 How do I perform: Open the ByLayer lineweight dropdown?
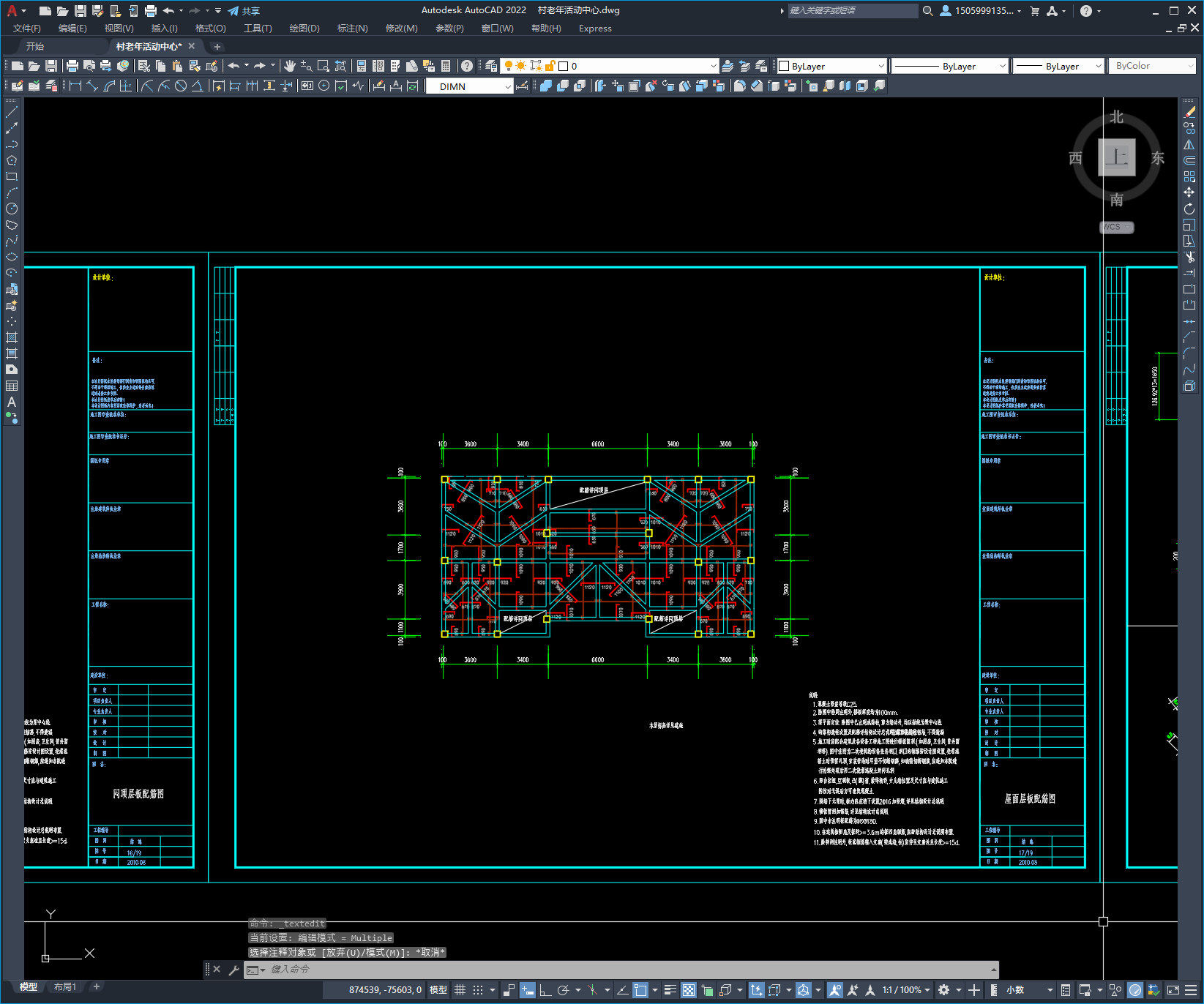click(x=1058, y=66)
